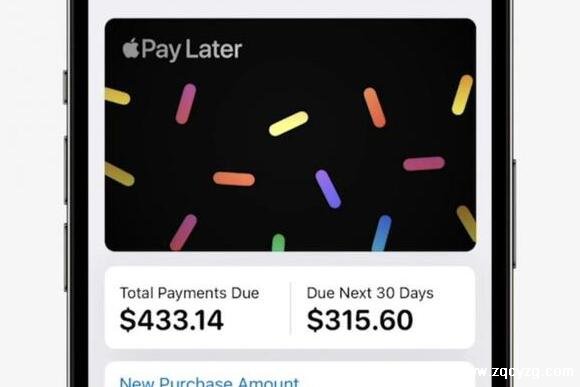The image size is (580, 387).
Task: Click the phone's power side button
Action: pos(514,213)
